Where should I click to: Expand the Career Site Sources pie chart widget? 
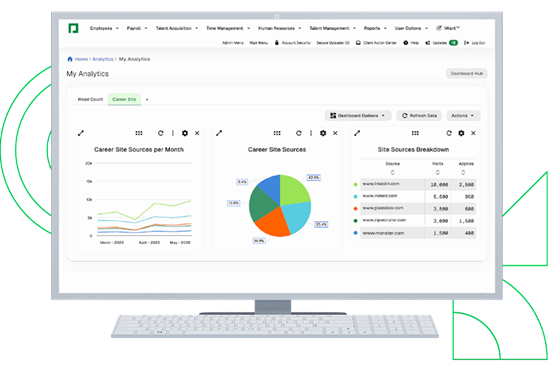[x=219, y=133]
